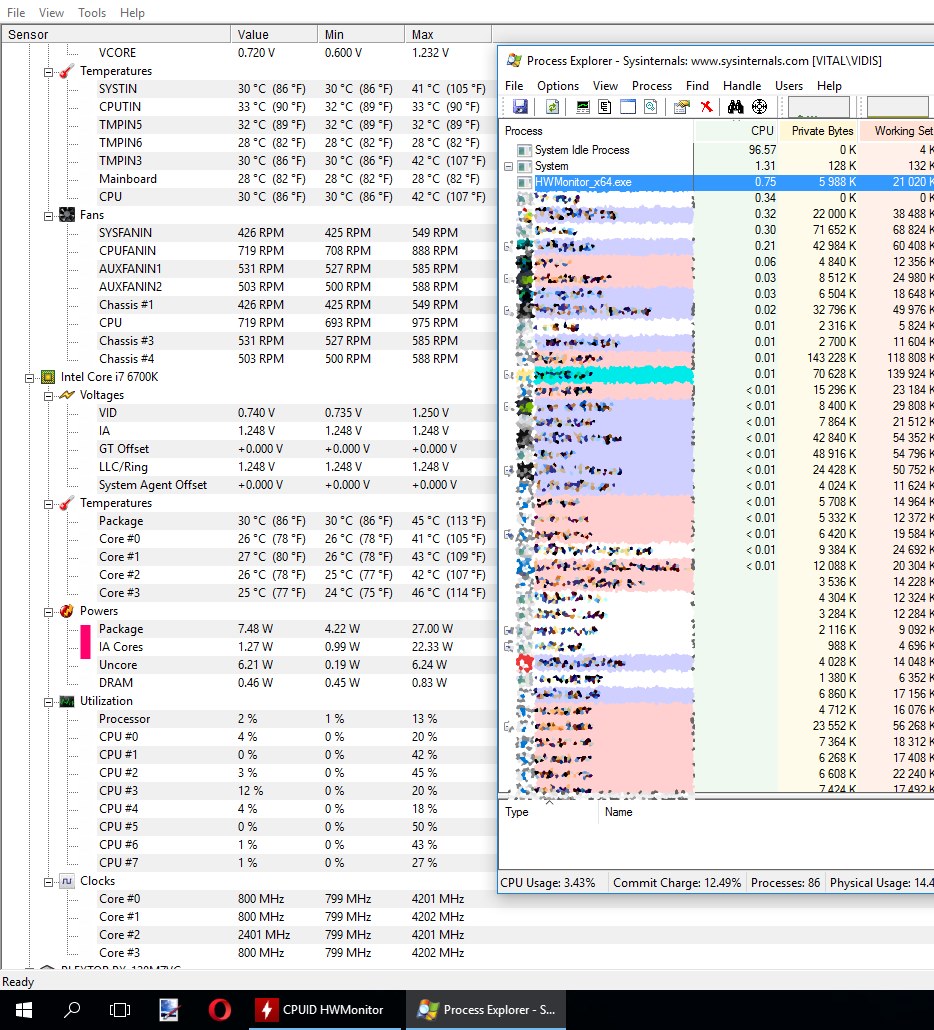Click 'Processes: 86' in status bar
The image size is (934, 1030).
(786, 883)
